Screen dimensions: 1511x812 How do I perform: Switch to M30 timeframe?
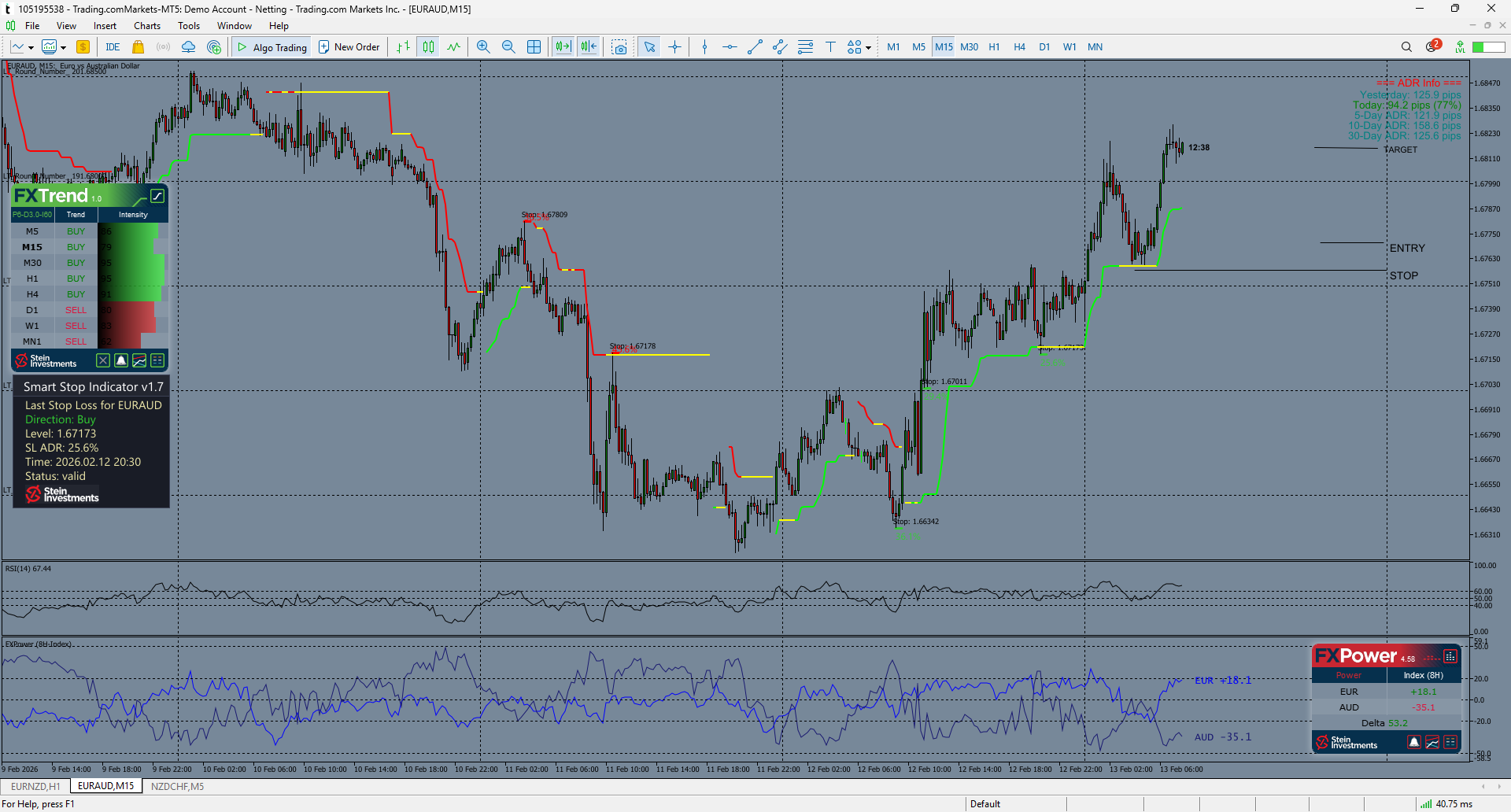click(x=969, y=47)
